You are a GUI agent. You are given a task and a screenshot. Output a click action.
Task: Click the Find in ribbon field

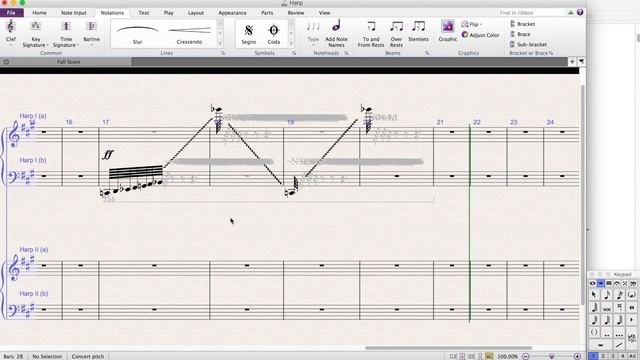pyautogui.click(x=531, y=13)
